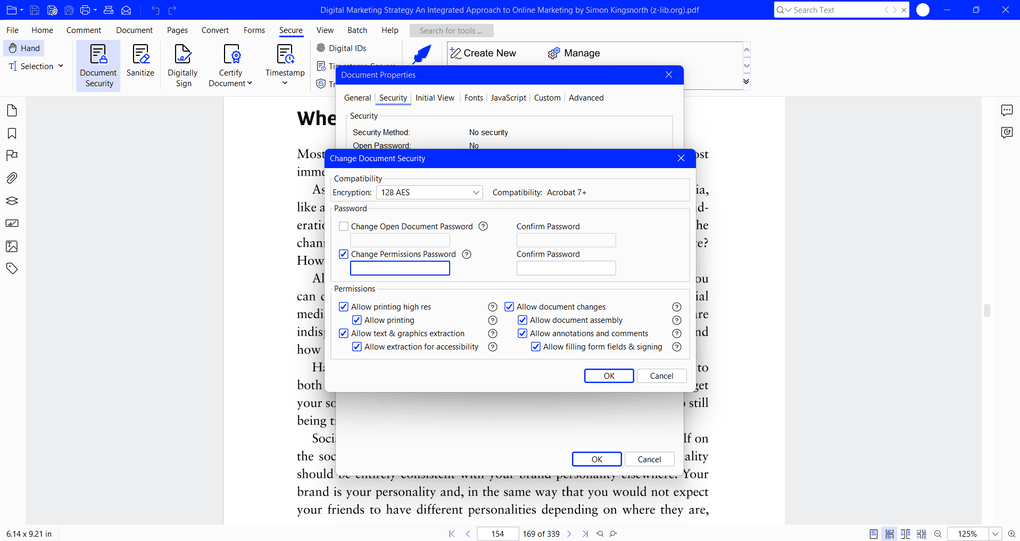This screenshot has width=1020, height=541.
Task: Open the file open dropdown arrow in title bar
Action: tap(21, 10)
